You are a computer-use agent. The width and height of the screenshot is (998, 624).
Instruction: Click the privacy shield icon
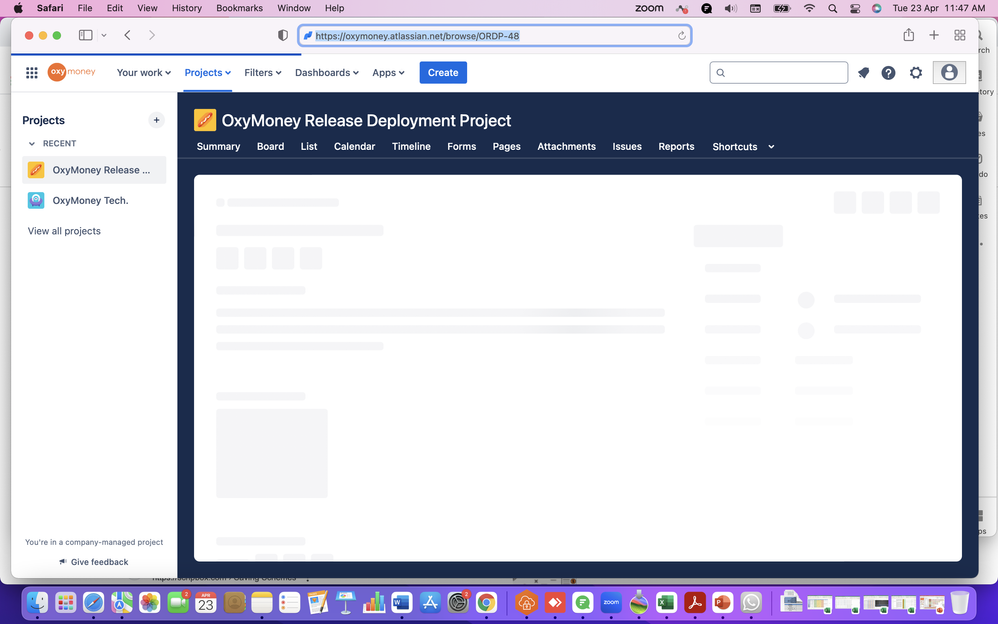pos(283,35)
